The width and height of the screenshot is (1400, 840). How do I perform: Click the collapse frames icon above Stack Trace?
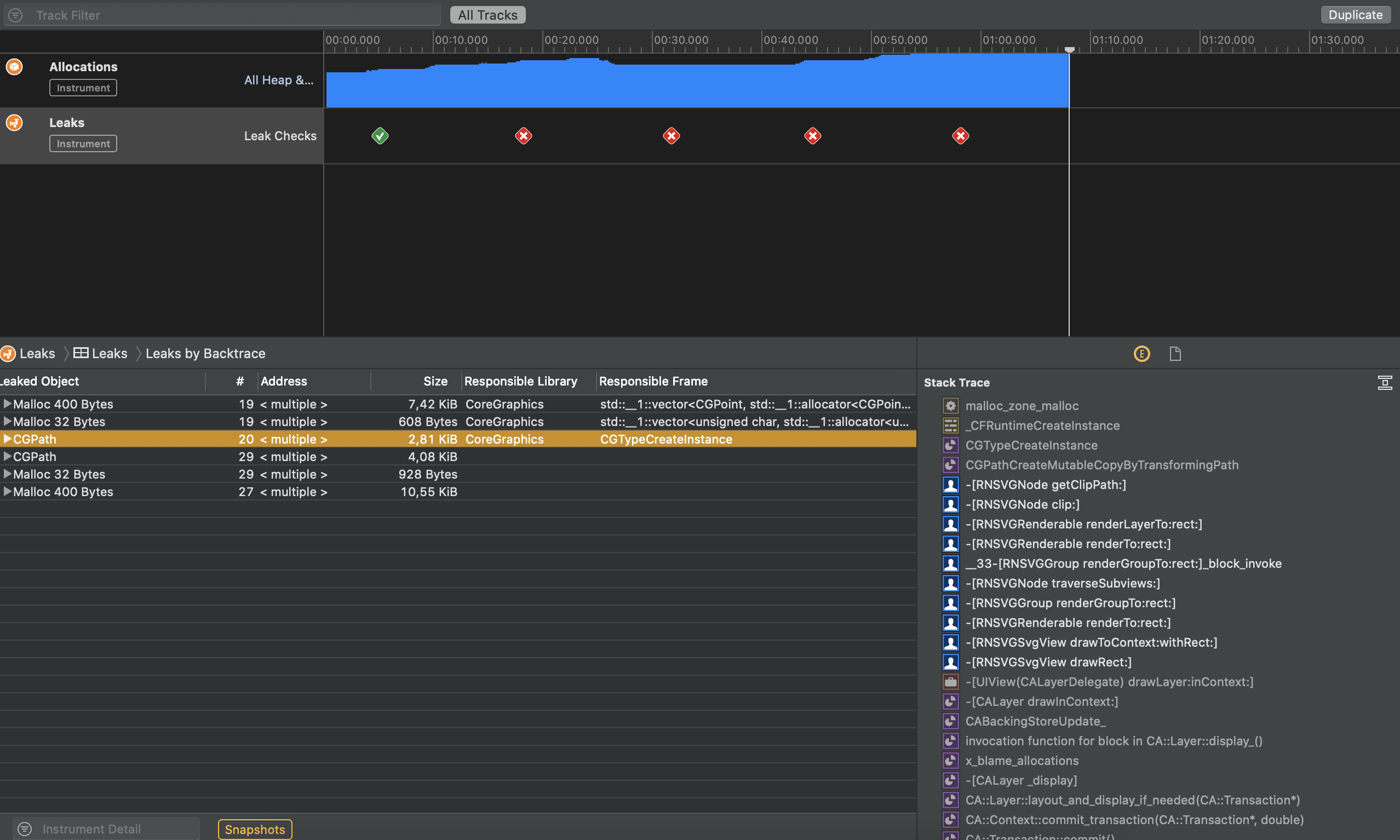pos(1385,382)
